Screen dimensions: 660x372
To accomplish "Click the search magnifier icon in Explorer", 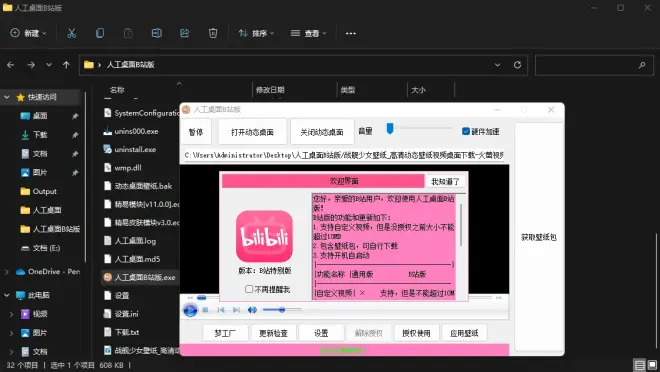I will click(x=642, y=65).
